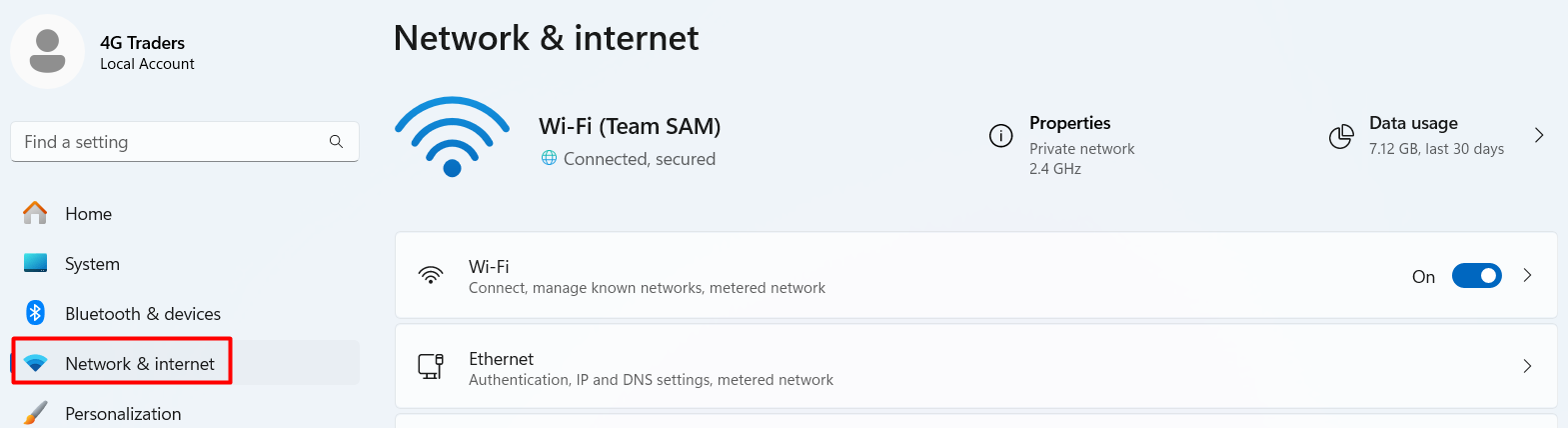Screen dimensions: 1568x428
Task: Click the search magnifier icon
Action: pos(336,142)
